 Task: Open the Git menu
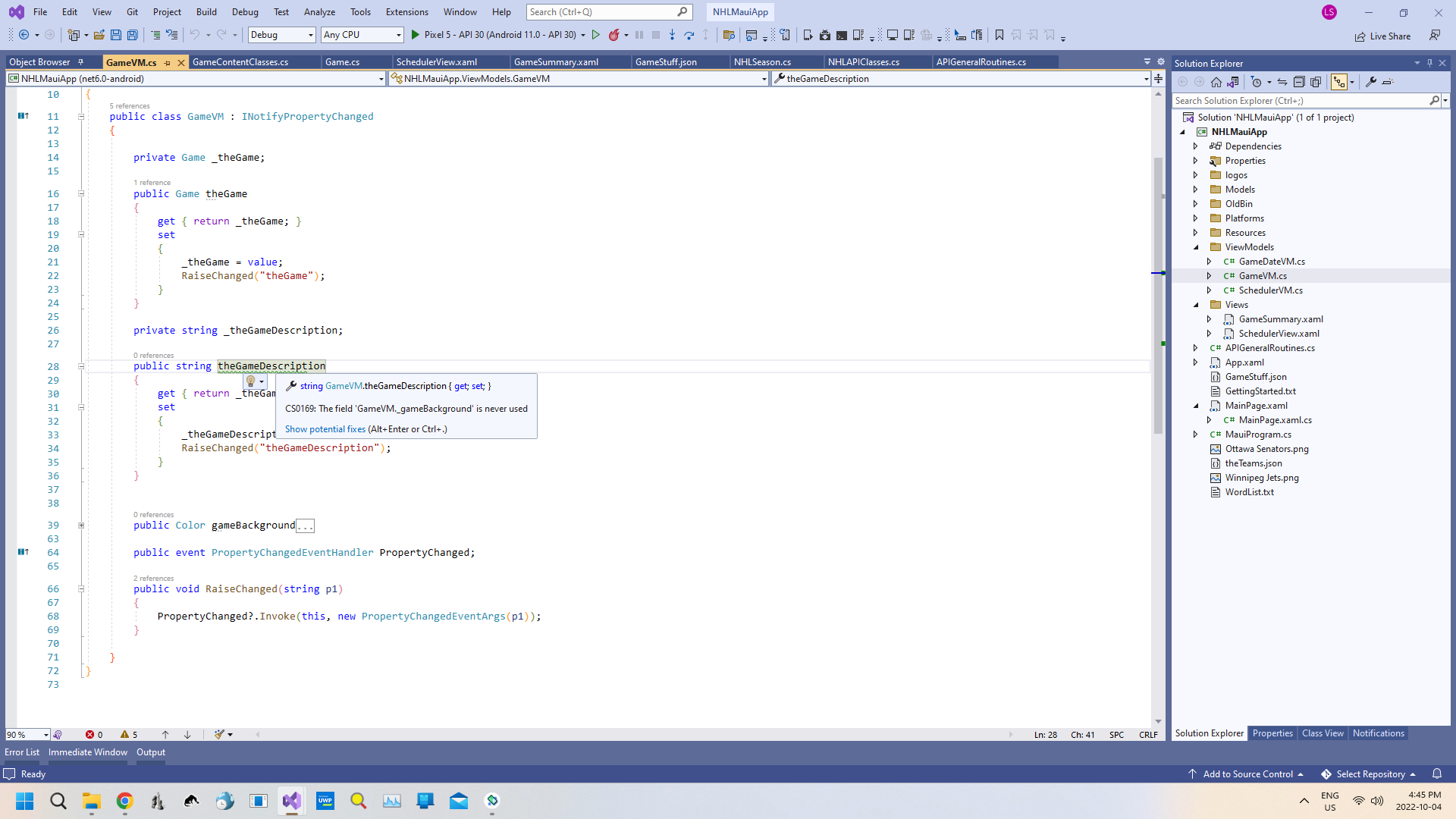(x=132, y=11)
